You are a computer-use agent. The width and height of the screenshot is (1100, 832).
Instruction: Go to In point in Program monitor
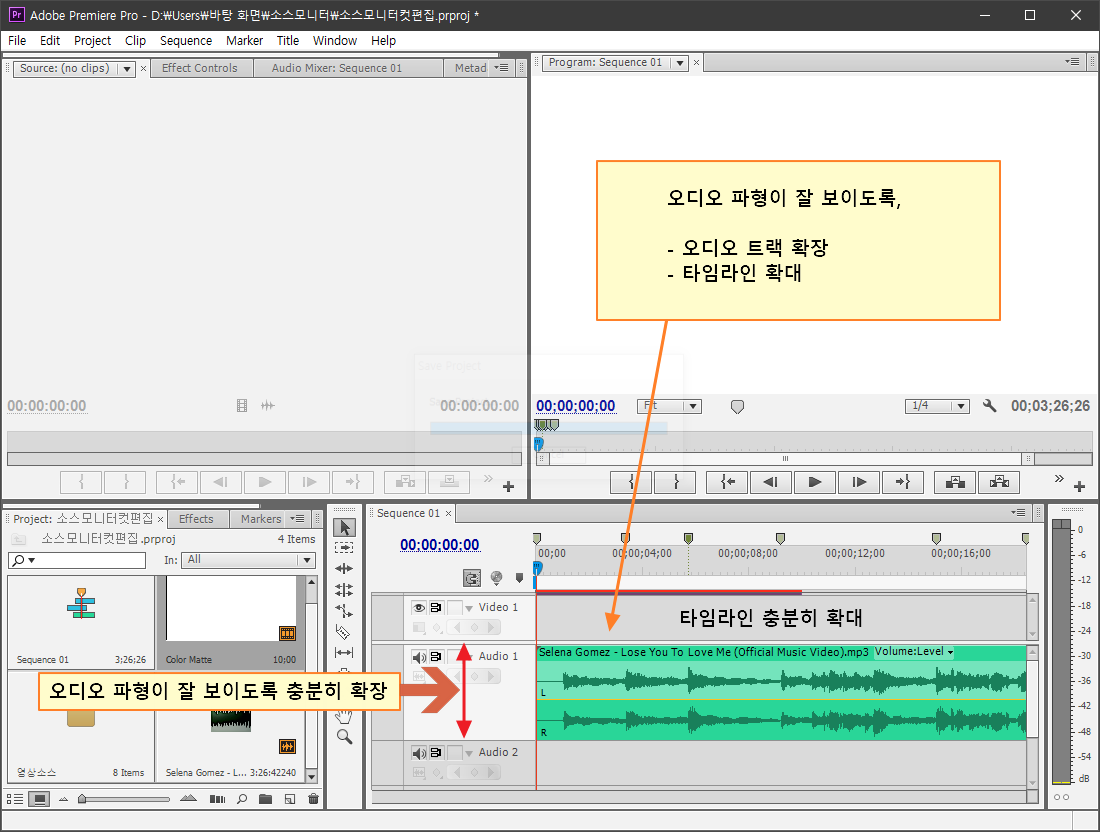(727, 482)
